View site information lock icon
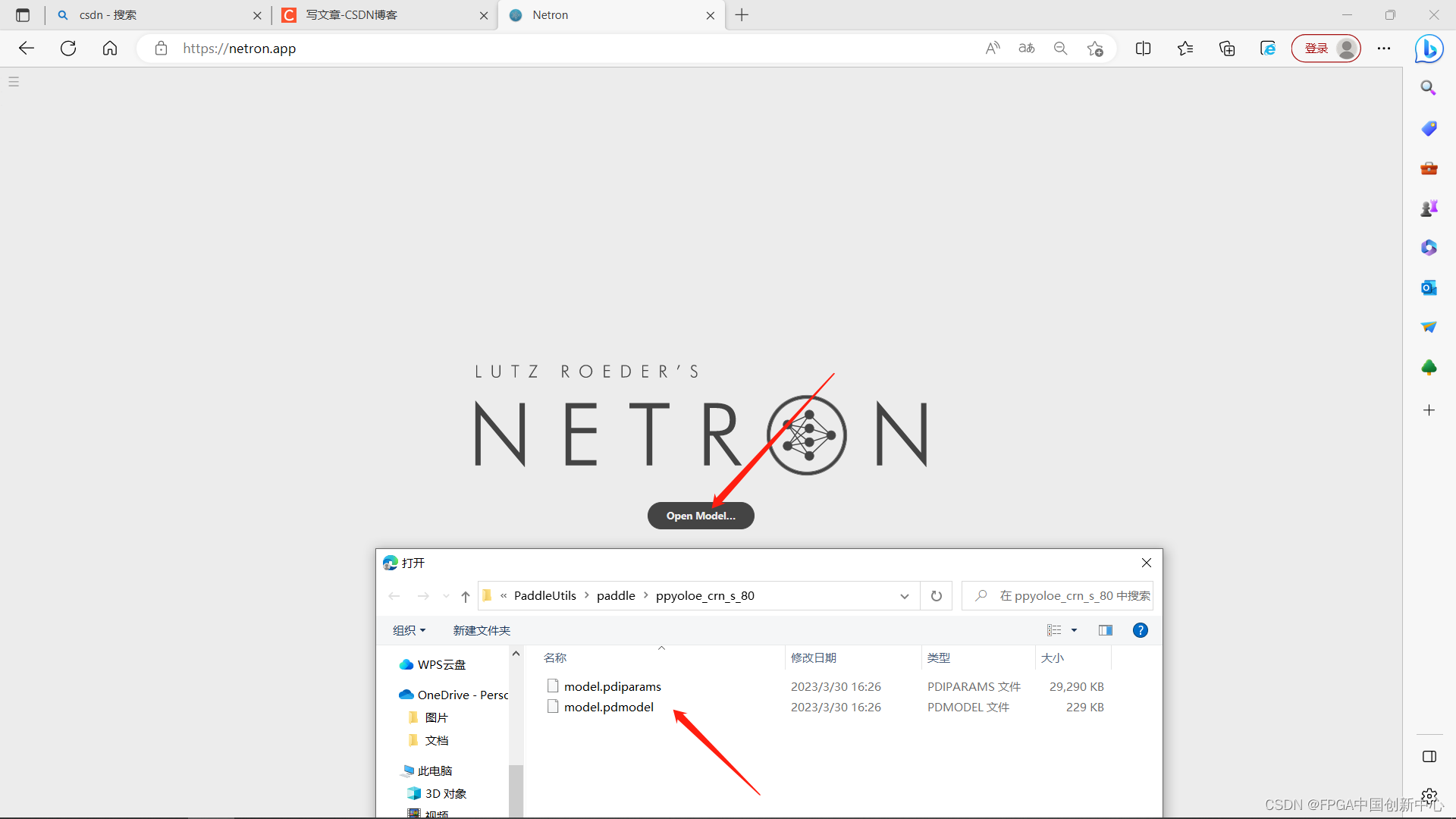1456x819 pixels. point(161,49)
